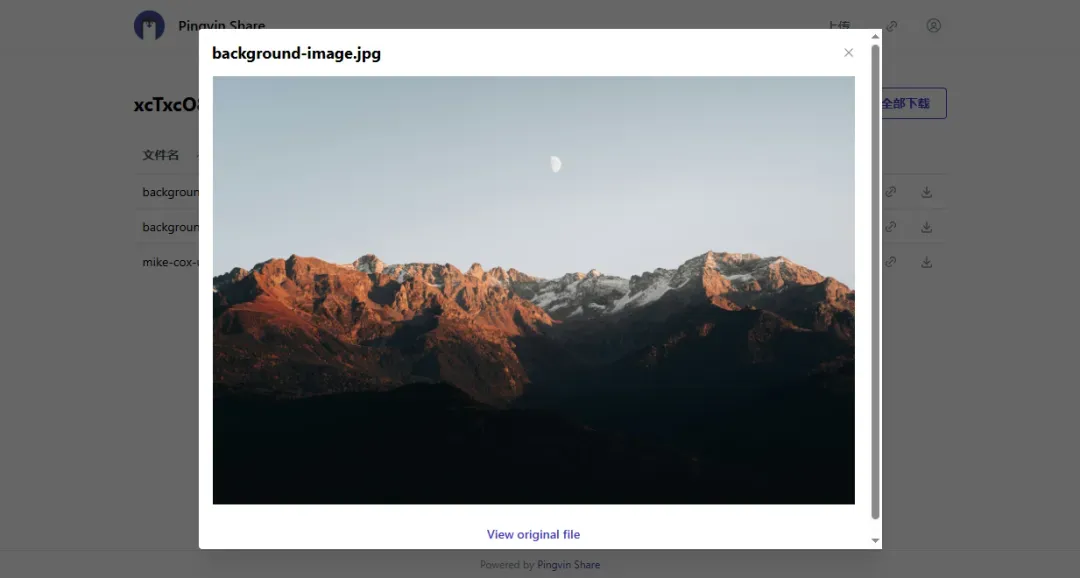Click the preview dialog scrollbar thumb
Viewport: 1080px width, 578px height.
point(875,282)
